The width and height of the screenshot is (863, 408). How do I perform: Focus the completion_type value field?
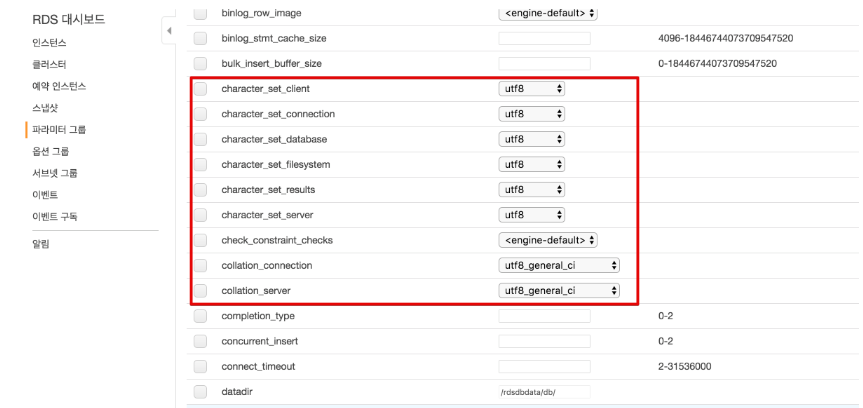pyautogui.click(x=544, y=316)
